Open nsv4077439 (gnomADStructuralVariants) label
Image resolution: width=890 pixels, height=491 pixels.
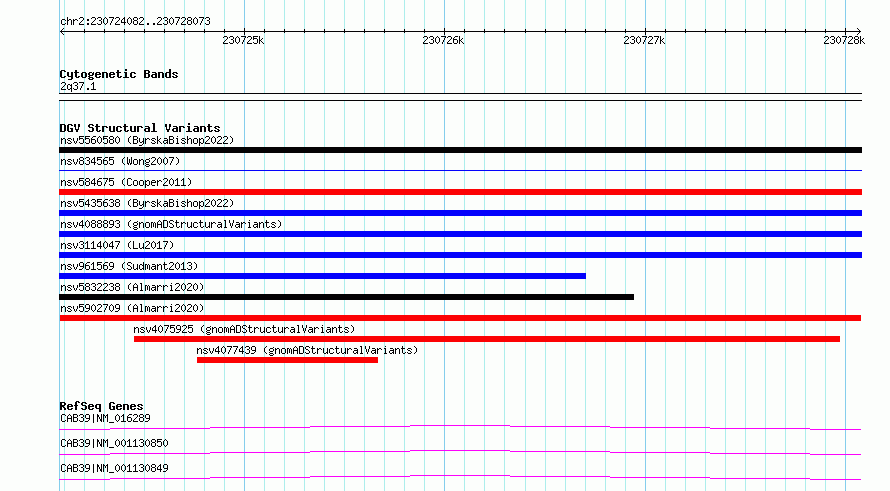point(307,350)
